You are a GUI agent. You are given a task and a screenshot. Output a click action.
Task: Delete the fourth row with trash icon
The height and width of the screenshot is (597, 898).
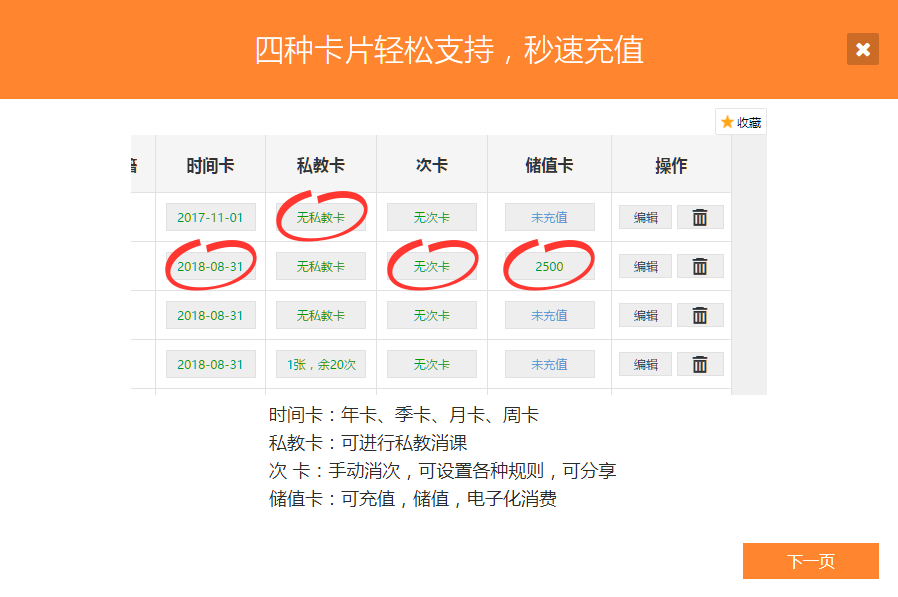click(700, 364)
